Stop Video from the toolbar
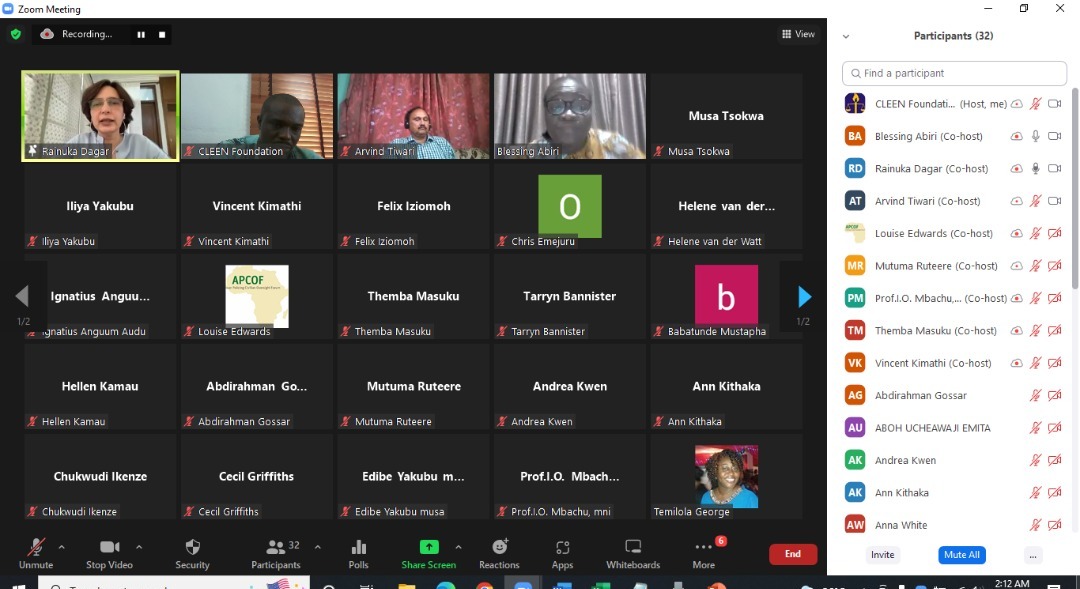Screen dimensions: 1080x589 tap(110, 554)
